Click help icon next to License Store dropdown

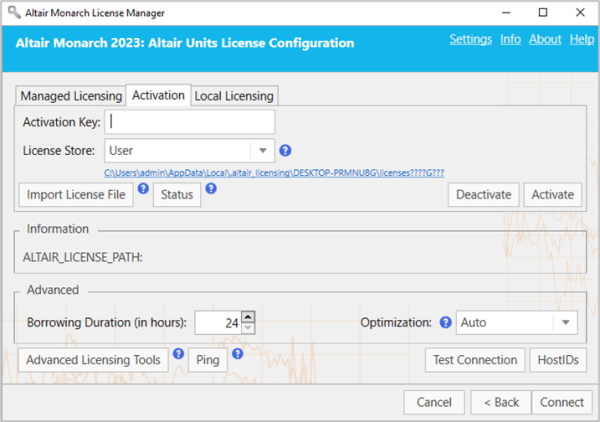(285, 151)
